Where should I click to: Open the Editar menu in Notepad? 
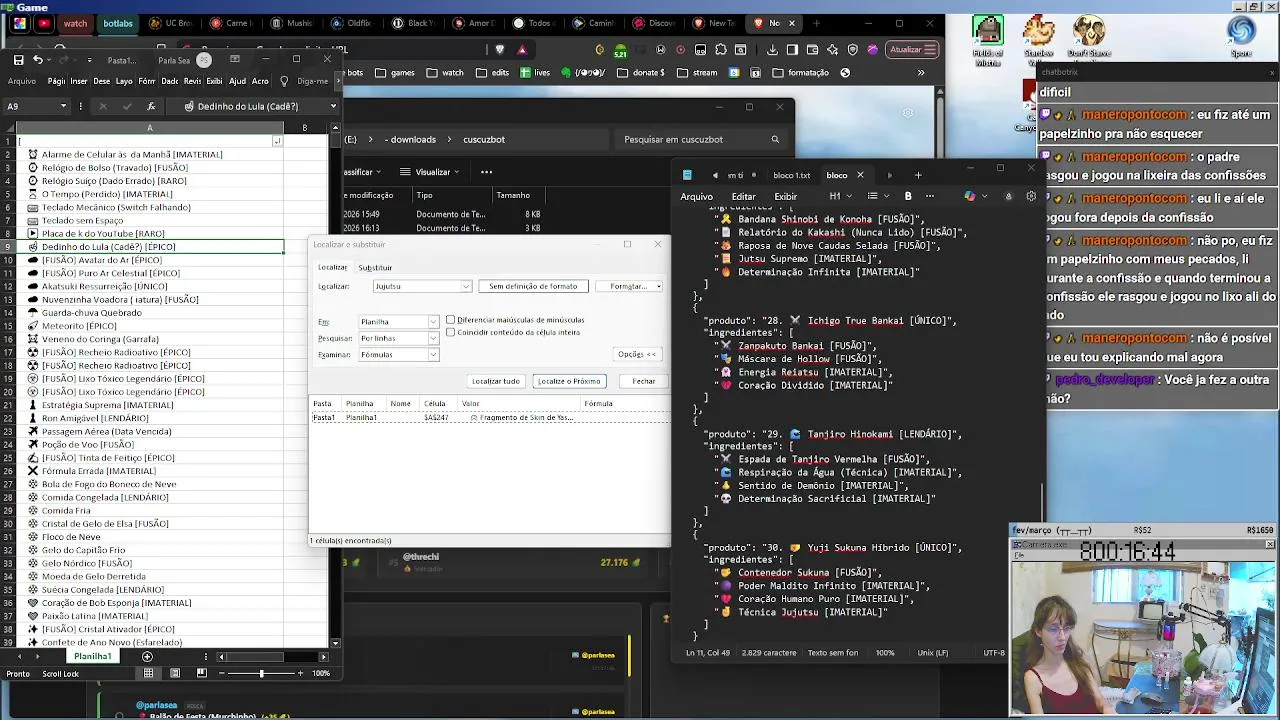point(743,196)
